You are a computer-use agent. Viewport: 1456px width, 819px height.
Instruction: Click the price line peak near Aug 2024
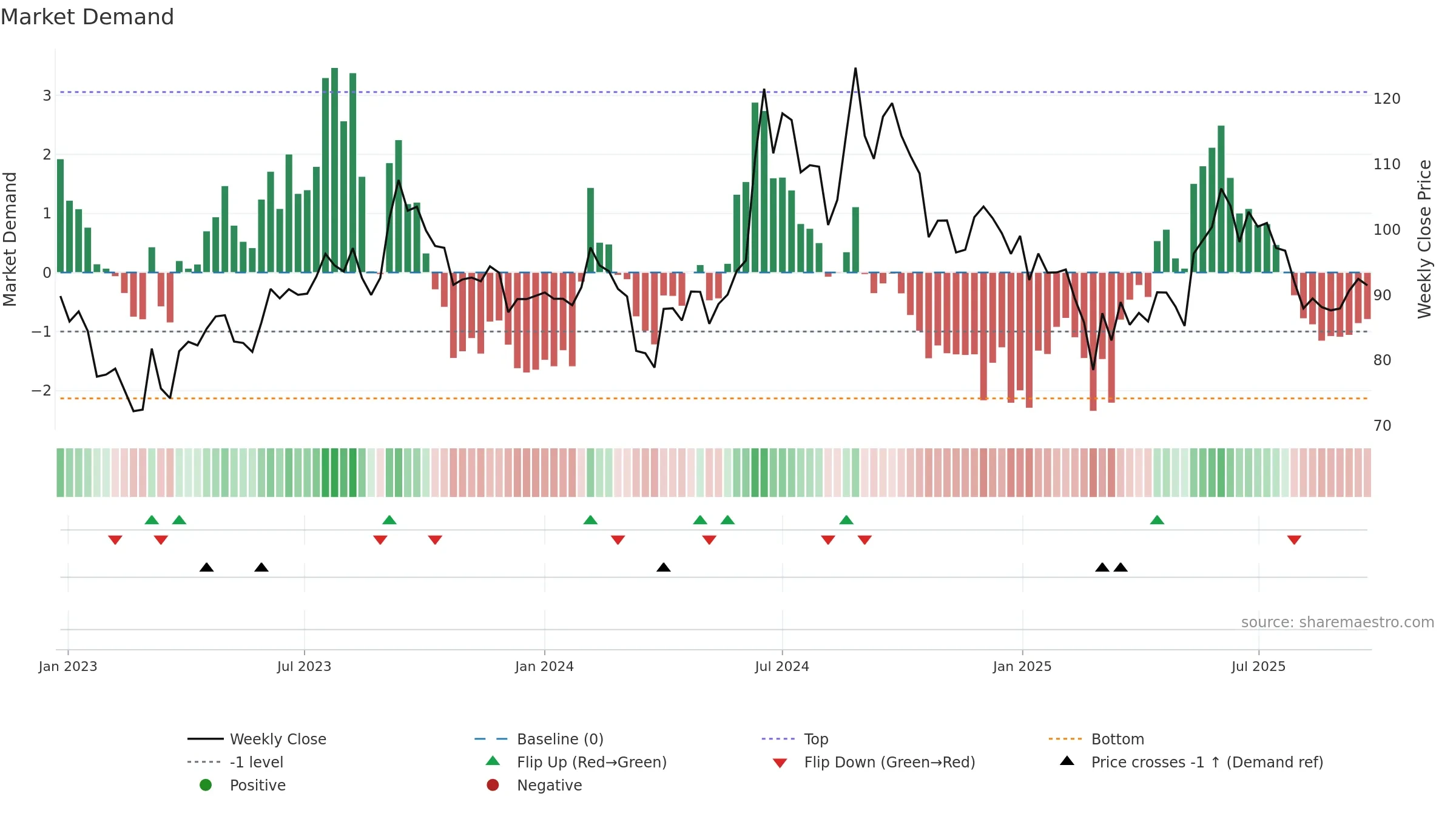855,69
